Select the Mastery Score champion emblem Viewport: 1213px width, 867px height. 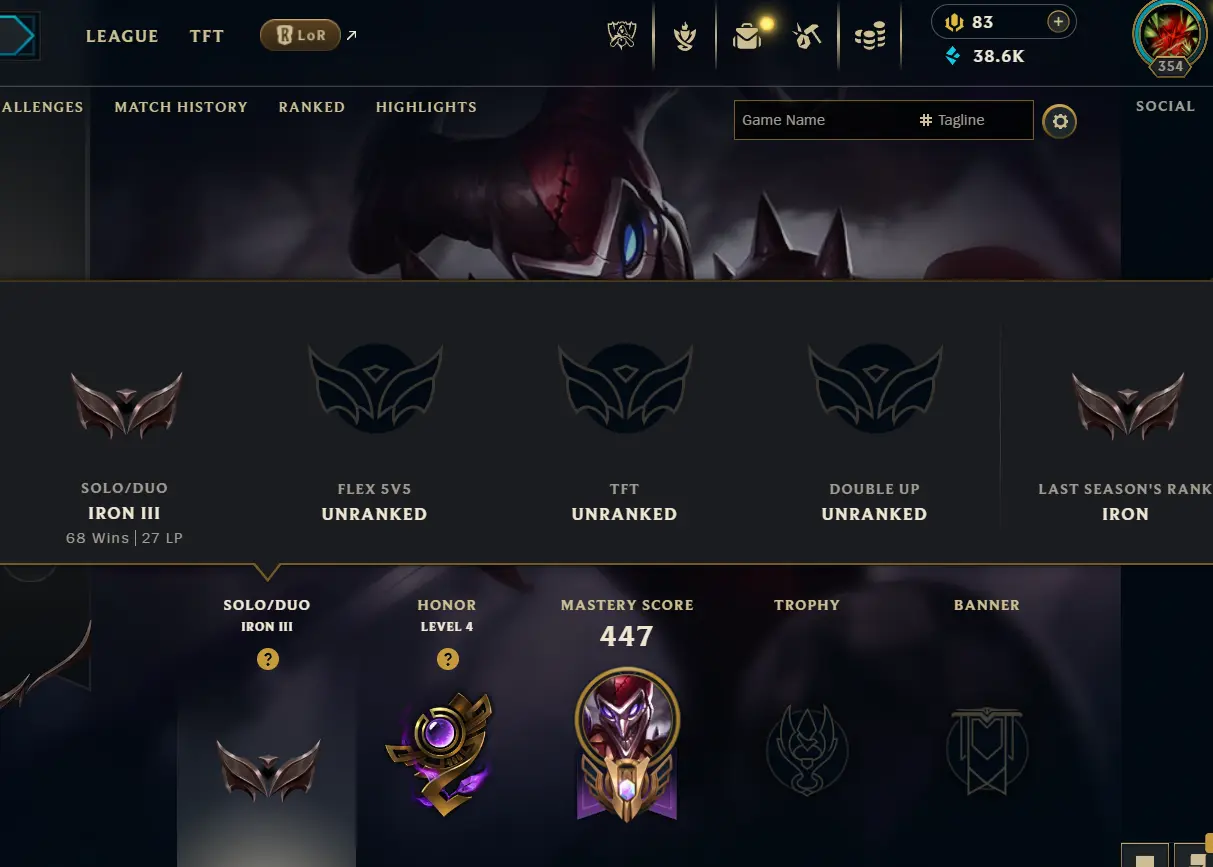coord(627,742)
